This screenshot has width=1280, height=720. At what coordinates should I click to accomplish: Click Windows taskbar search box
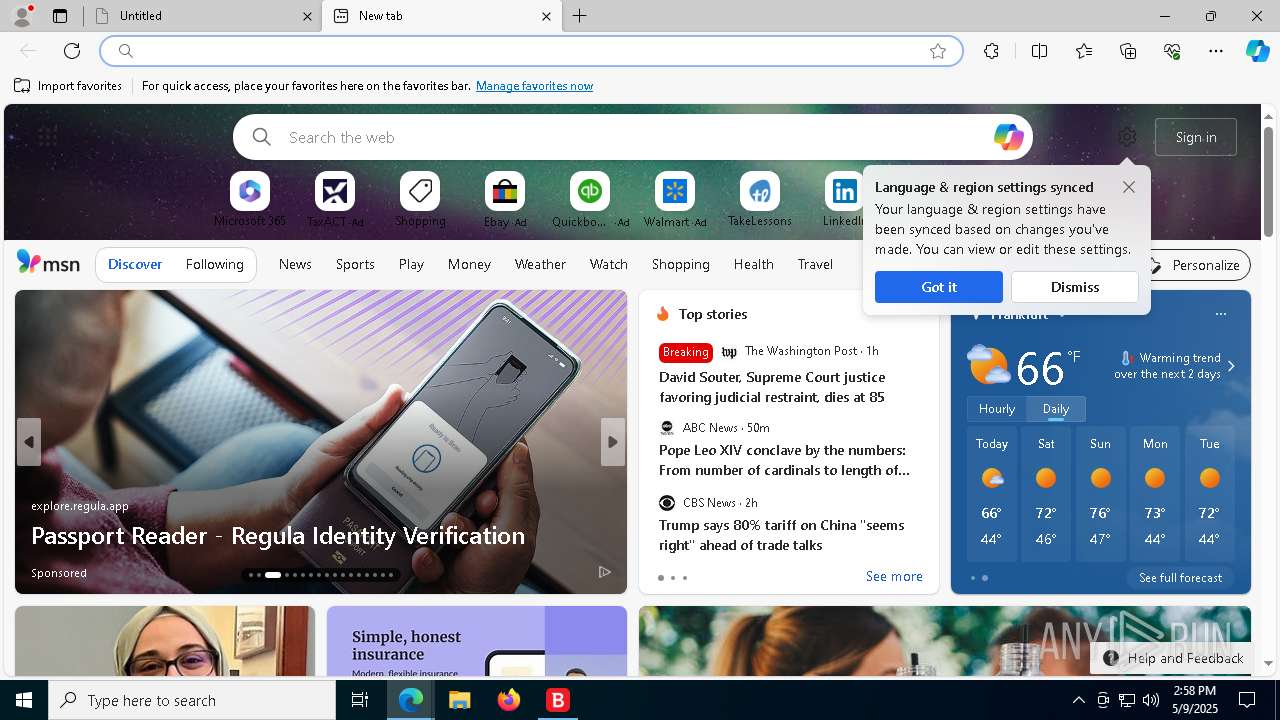(x=192, y=701)
